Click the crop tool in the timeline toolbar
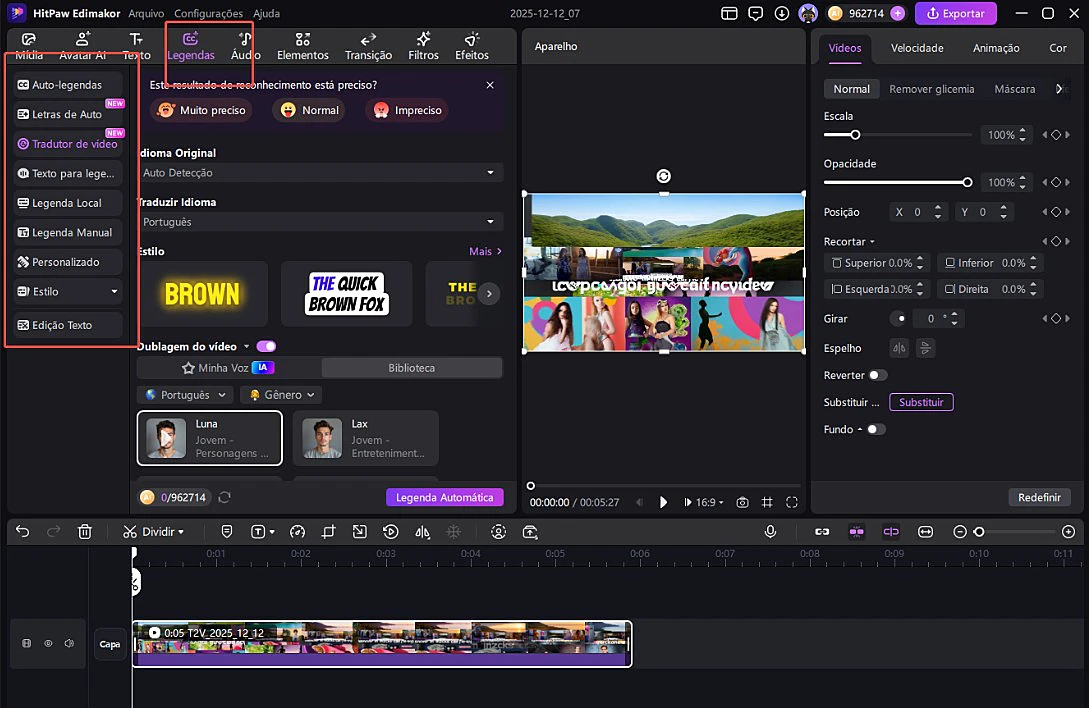 pos(329,532)
